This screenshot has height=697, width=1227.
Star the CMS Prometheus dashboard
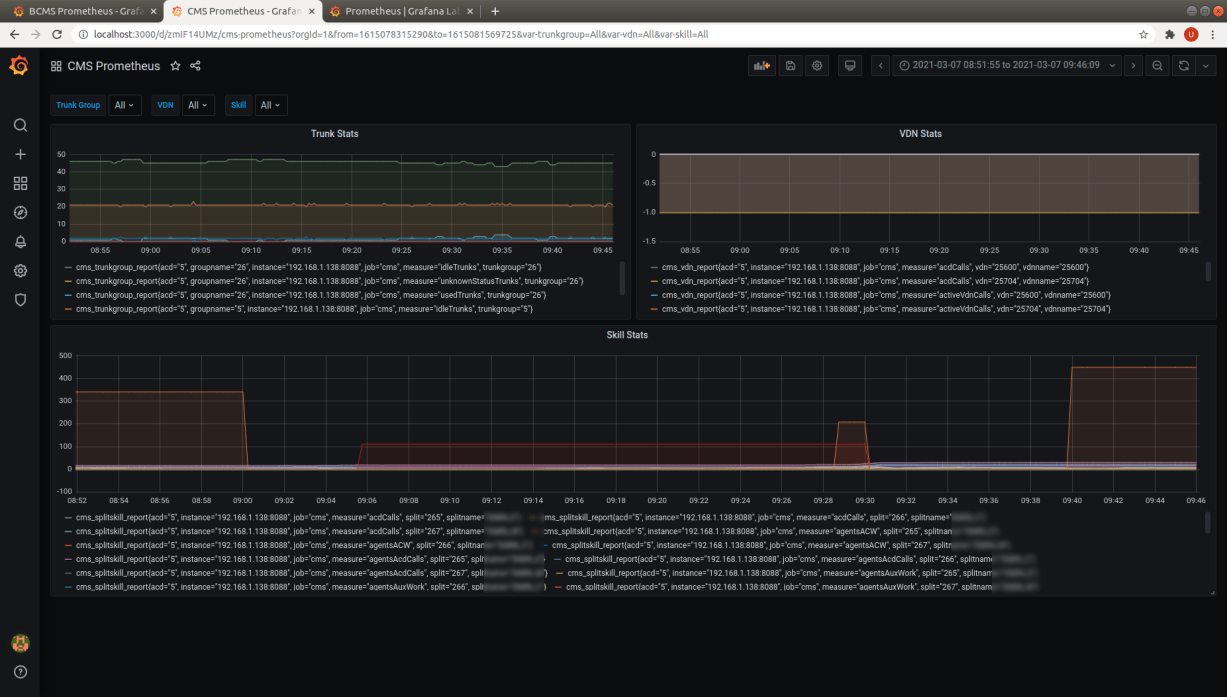pyautogui.click(x=174, y=65)
